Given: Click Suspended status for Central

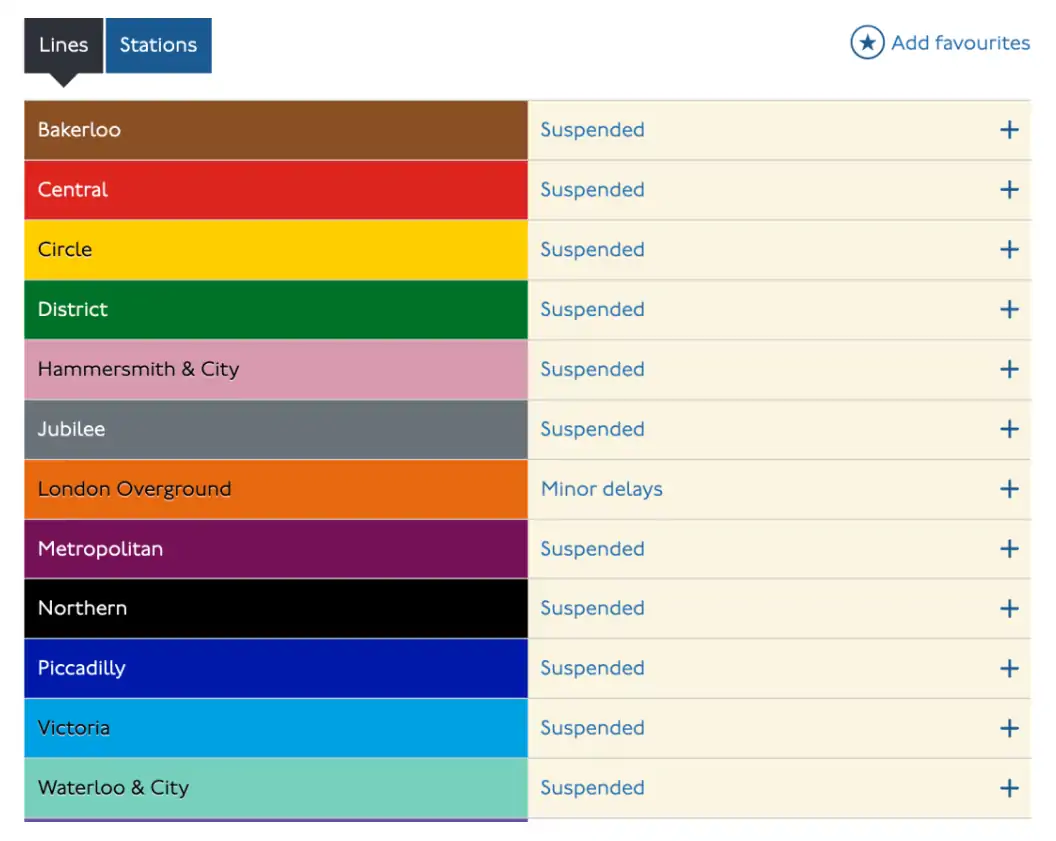Looking at the screenshot, I should click(x=592, y=190).
